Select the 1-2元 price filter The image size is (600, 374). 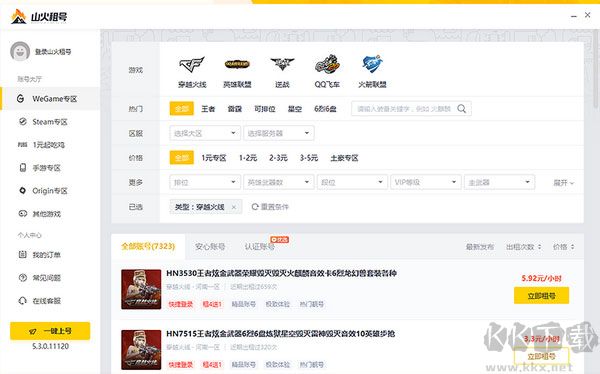pos(248,158)
